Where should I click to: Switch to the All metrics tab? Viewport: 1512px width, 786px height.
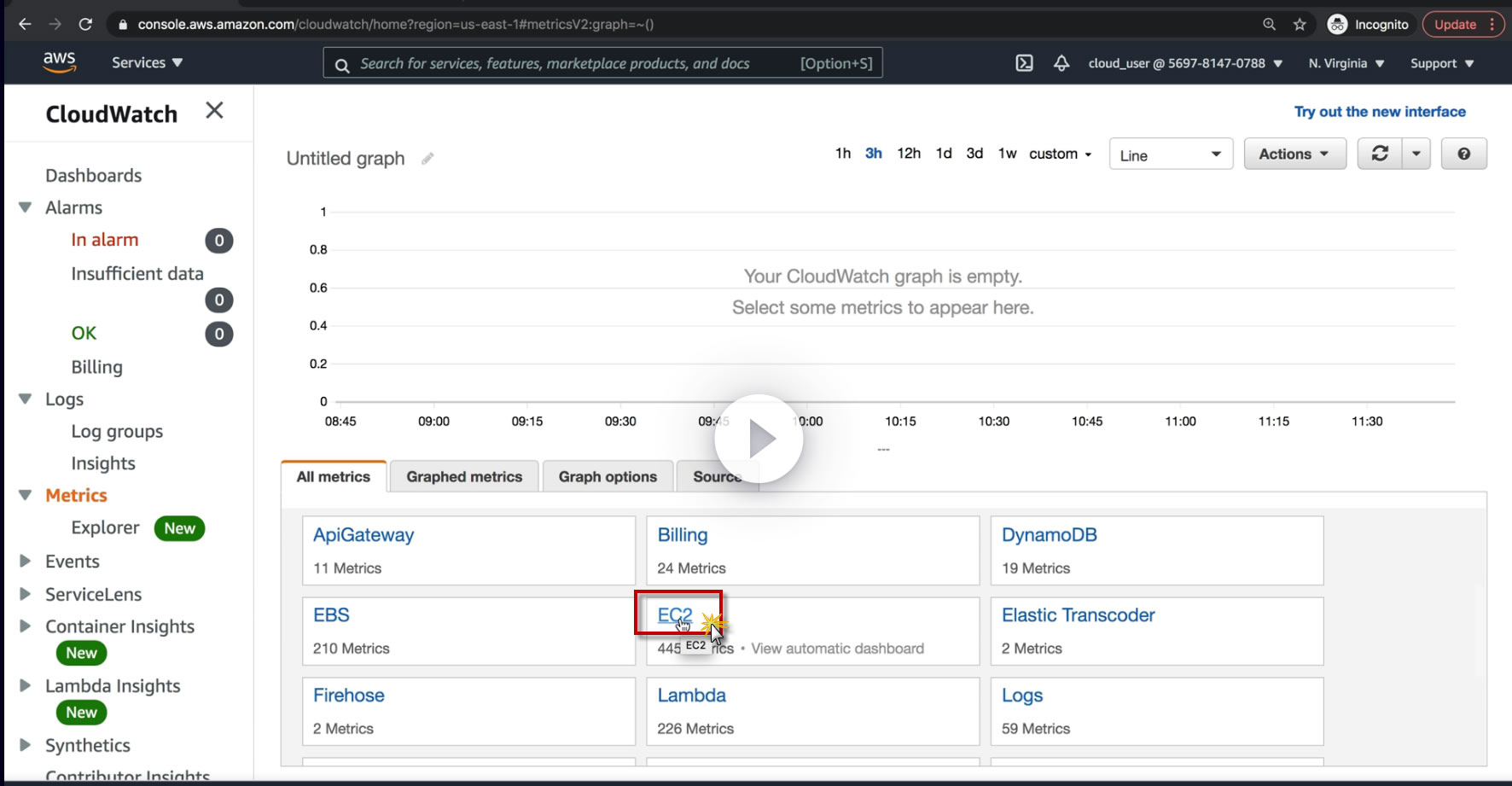click(334, 476)
